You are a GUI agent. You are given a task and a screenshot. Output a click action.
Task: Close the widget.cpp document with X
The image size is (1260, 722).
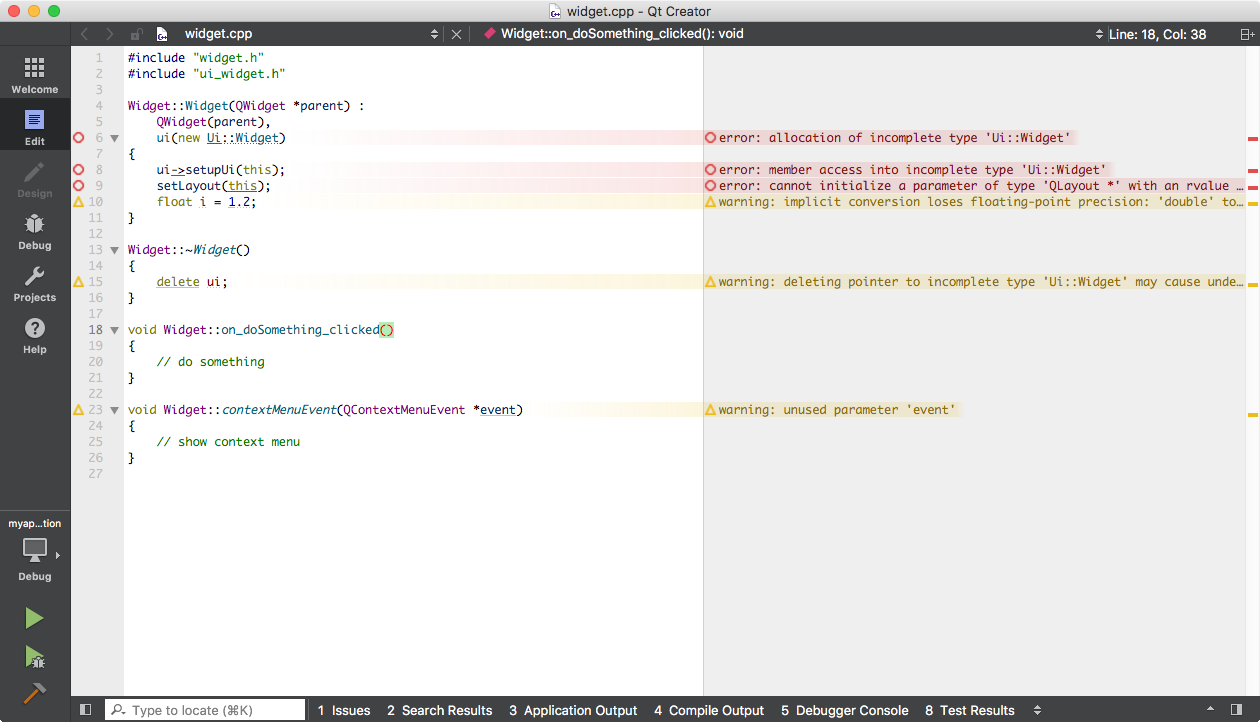tap(457, 34)
